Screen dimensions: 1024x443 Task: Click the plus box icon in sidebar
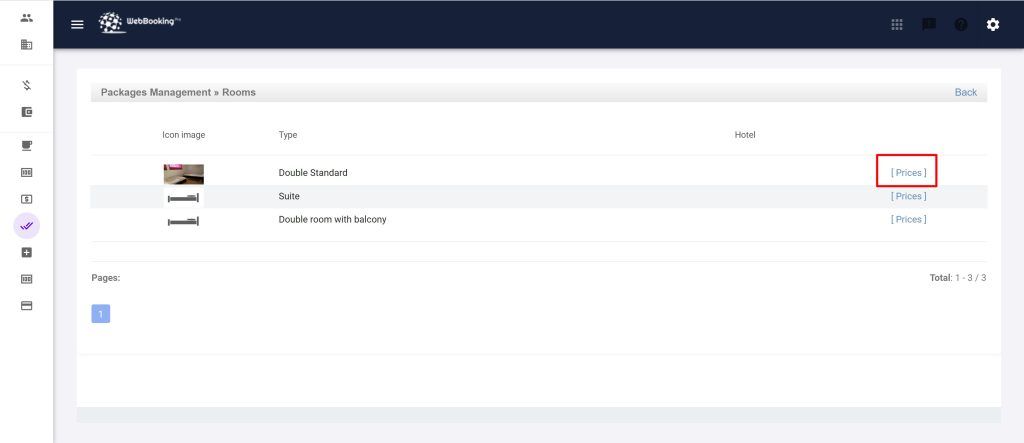coord(27,253)
